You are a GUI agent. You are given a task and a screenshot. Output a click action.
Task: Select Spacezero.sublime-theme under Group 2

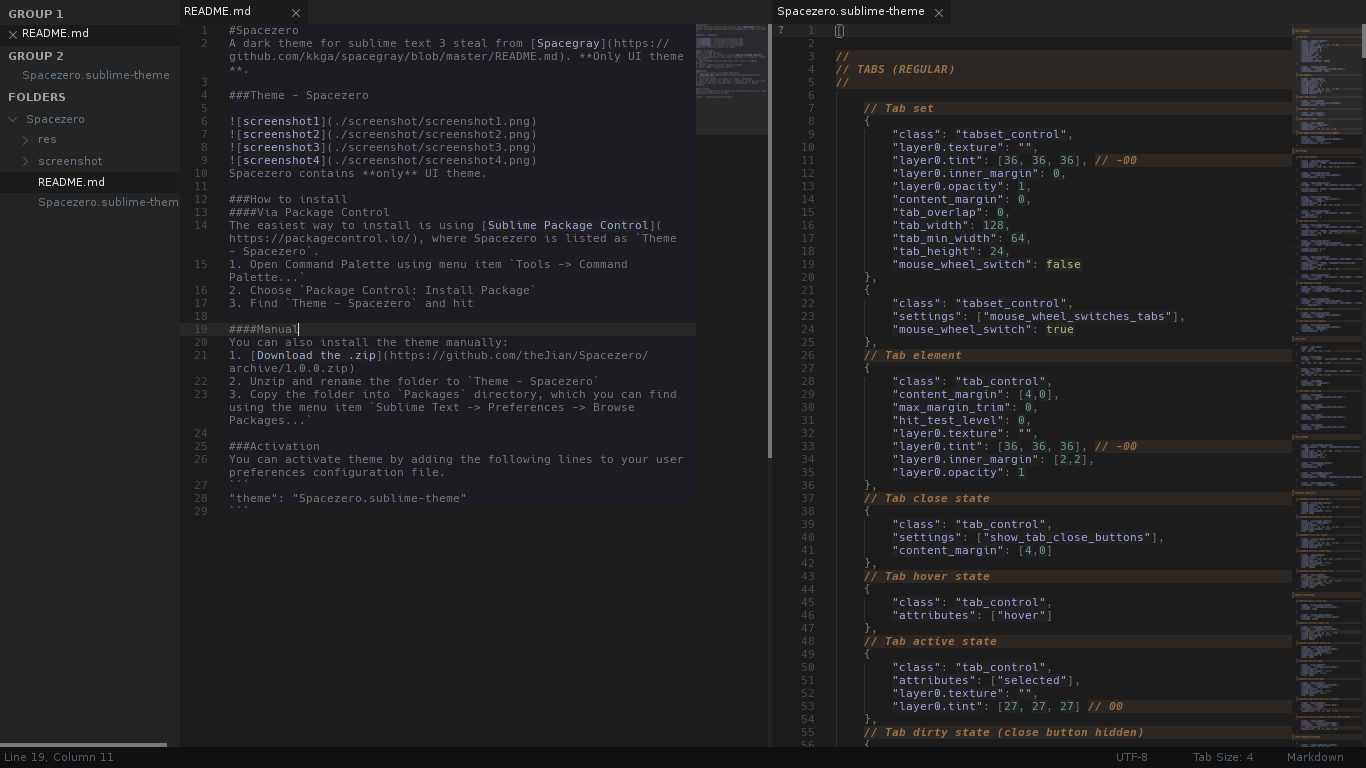click(x=96, y=75)
